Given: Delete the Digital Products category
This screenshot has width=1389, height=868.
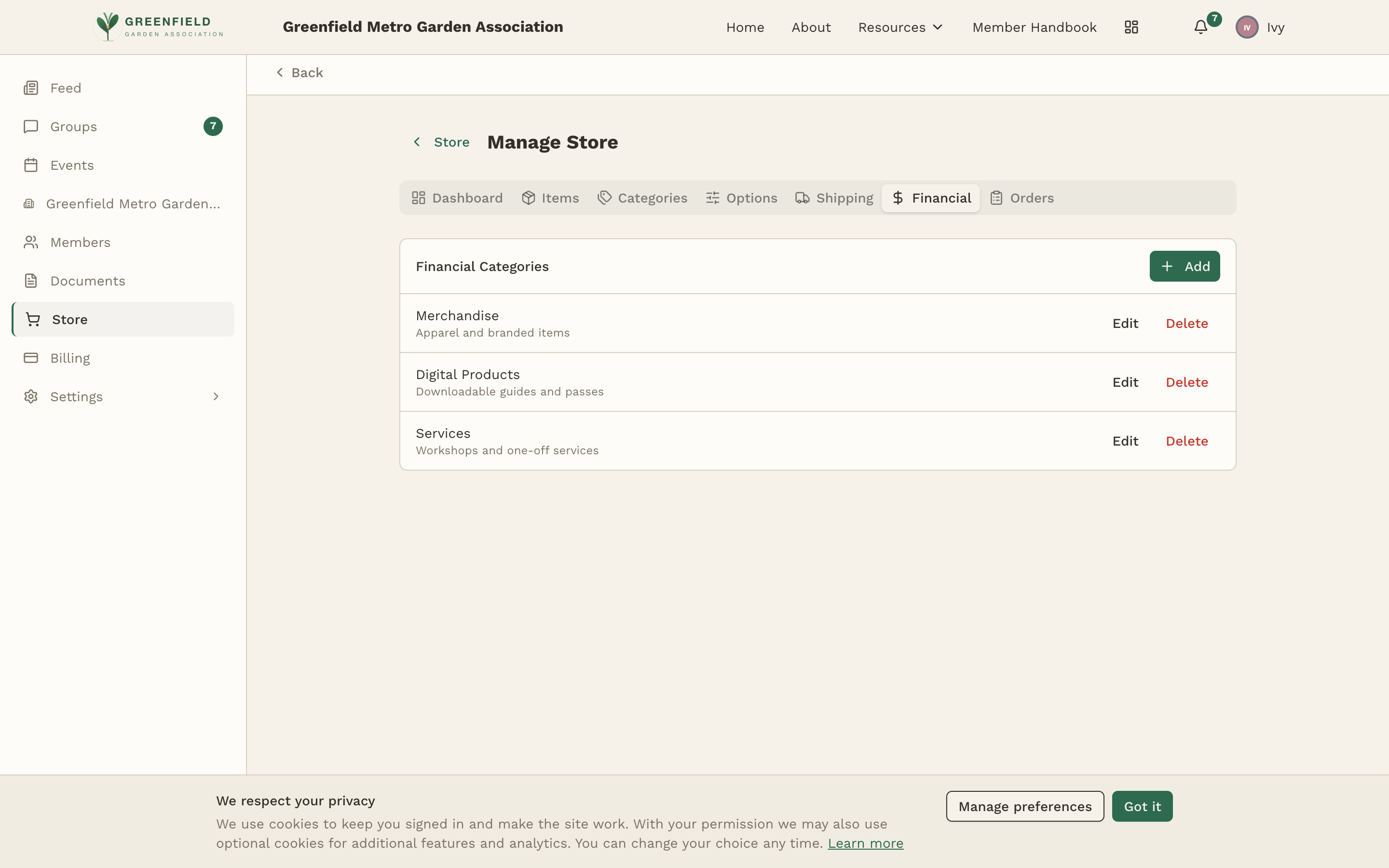Looking at the screenshot, I should coord(1187,382).
